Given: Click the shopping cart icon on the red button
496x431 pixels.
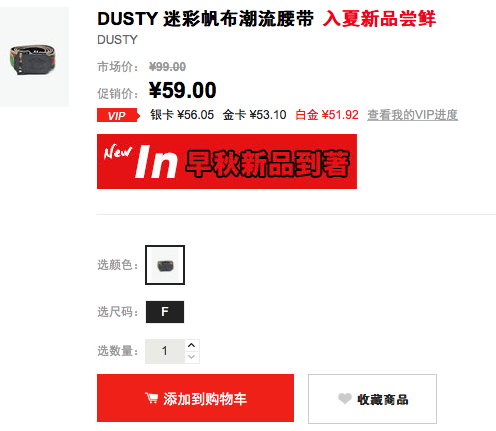Looking at the screenshot, I should (151, 398).
